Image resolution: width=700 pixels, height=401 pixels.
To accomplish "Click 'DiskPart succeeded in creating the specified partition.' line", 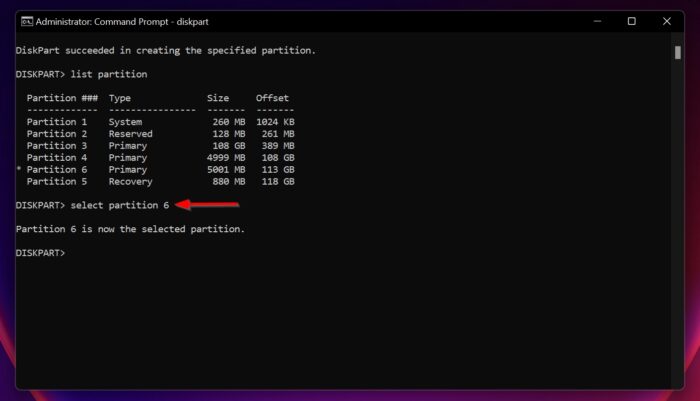I will [x=166, y=50].
